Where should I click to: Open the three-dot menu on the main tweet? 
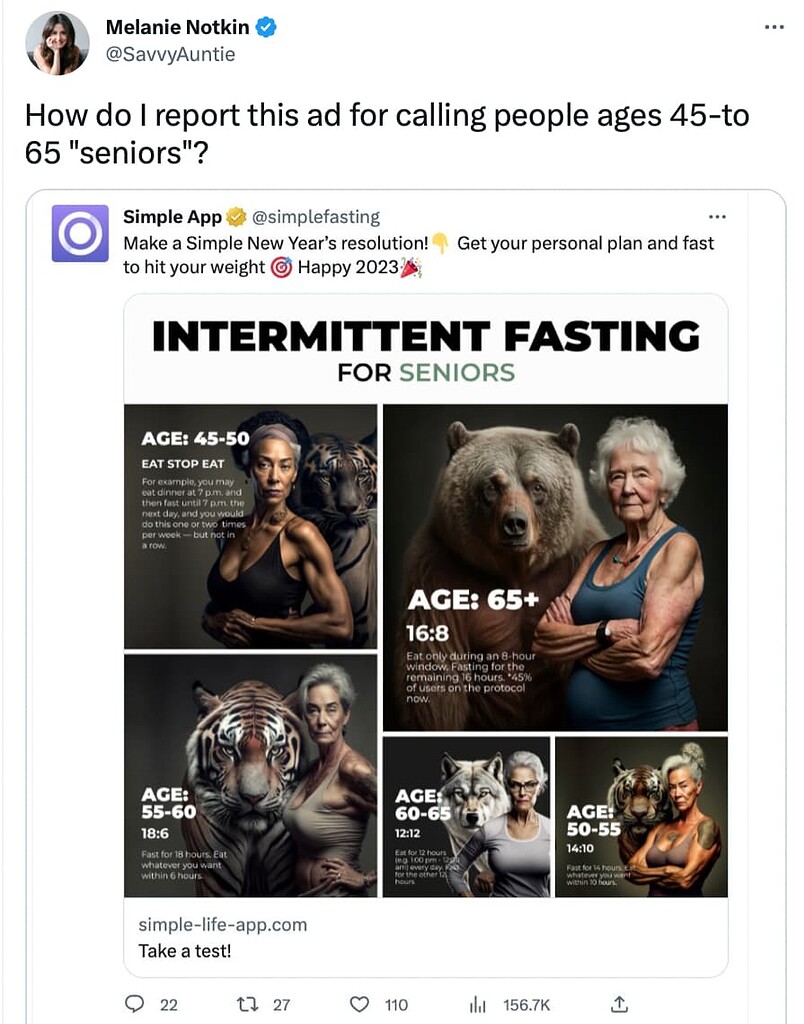pos(774,27)
